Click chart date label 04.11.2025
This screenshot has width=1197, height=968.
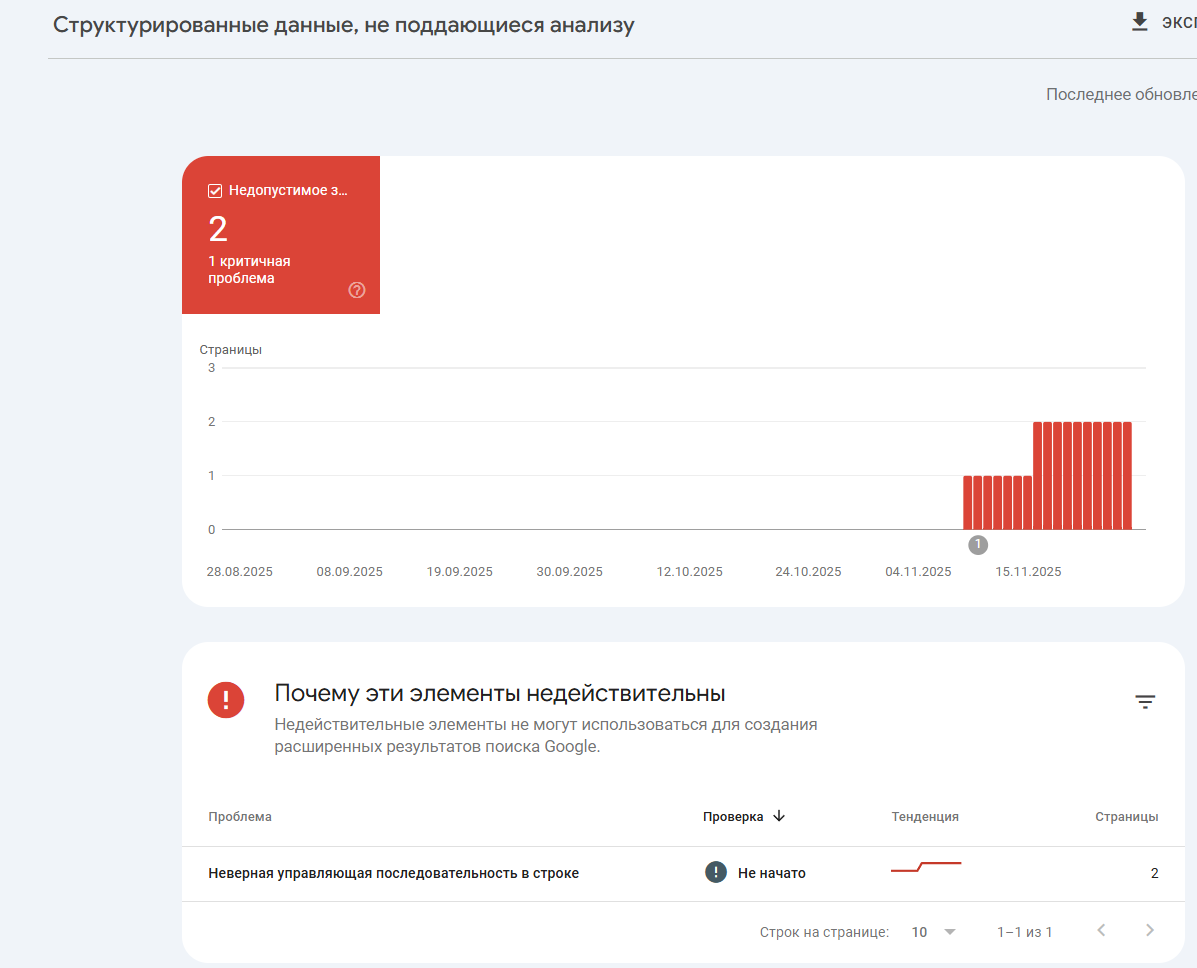(918, 572)
